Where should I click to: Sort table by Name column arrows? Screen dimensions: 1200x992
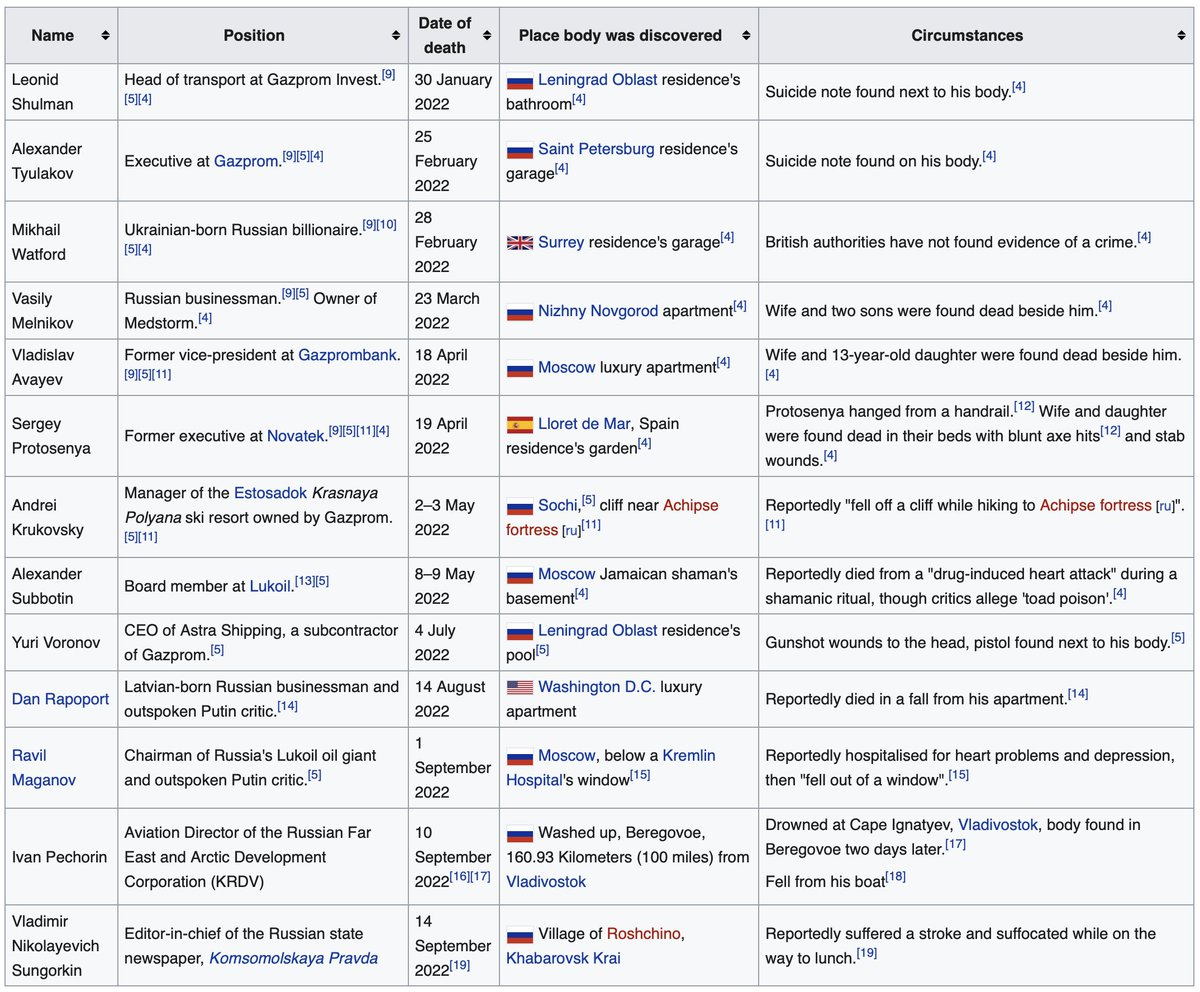105,36
